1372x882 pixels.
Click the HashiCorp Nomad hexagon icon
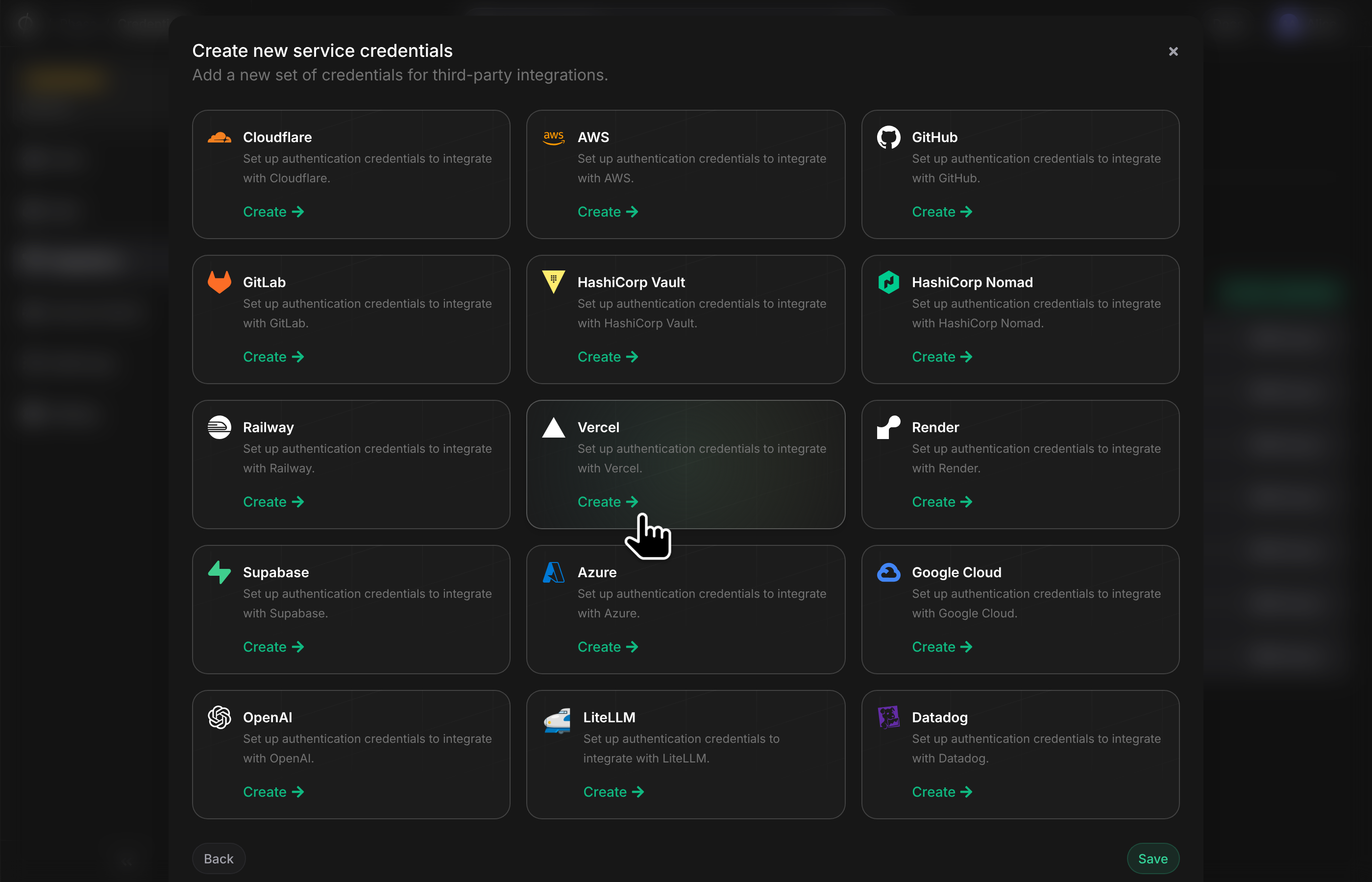[x=889, y=282]
